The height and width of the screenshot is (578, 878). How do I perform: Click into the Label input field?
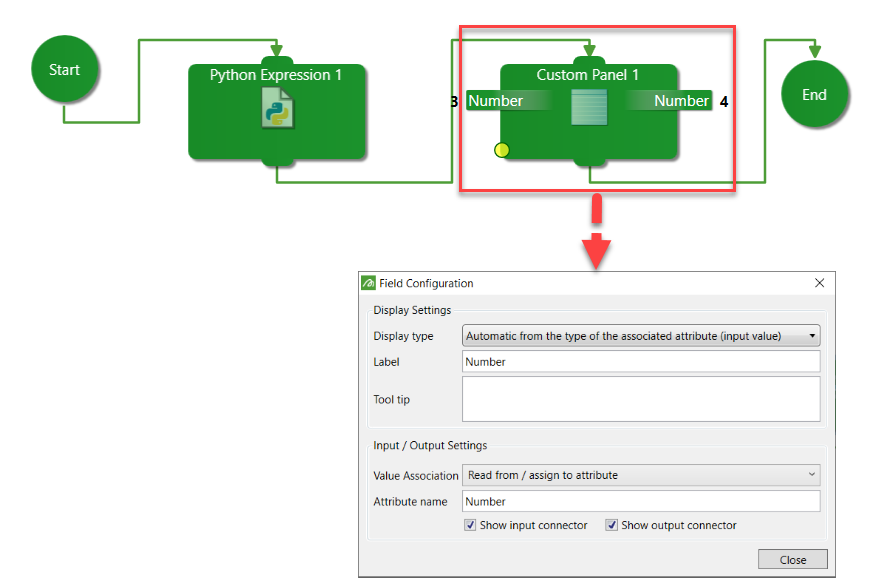click(641, 362)
